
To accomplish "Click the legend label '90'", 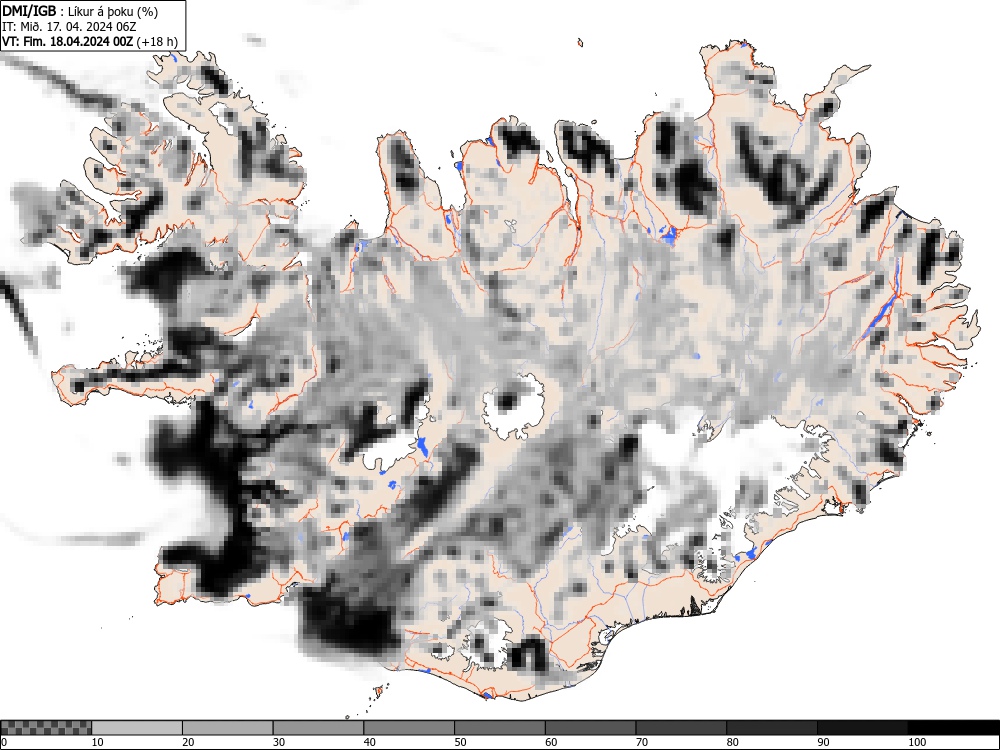I will 823,742.
